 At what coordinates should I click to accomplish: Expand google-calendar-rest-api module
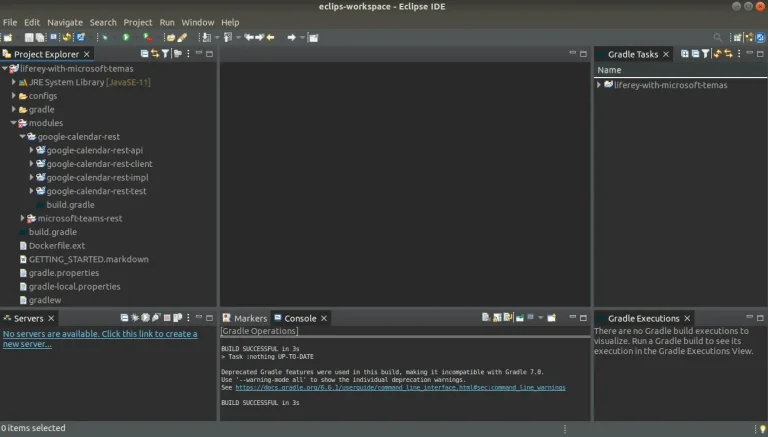click(31, 150)
